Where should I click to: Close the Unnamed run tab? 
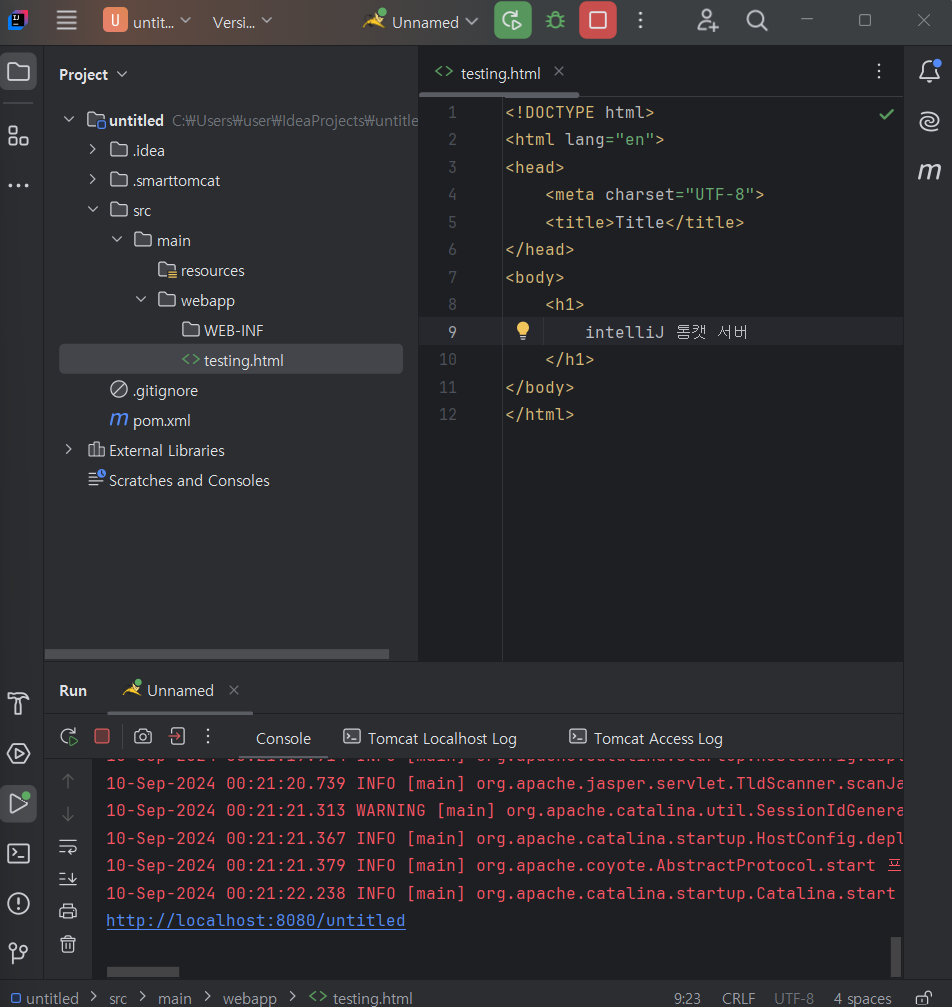click(x=234, y=690)
